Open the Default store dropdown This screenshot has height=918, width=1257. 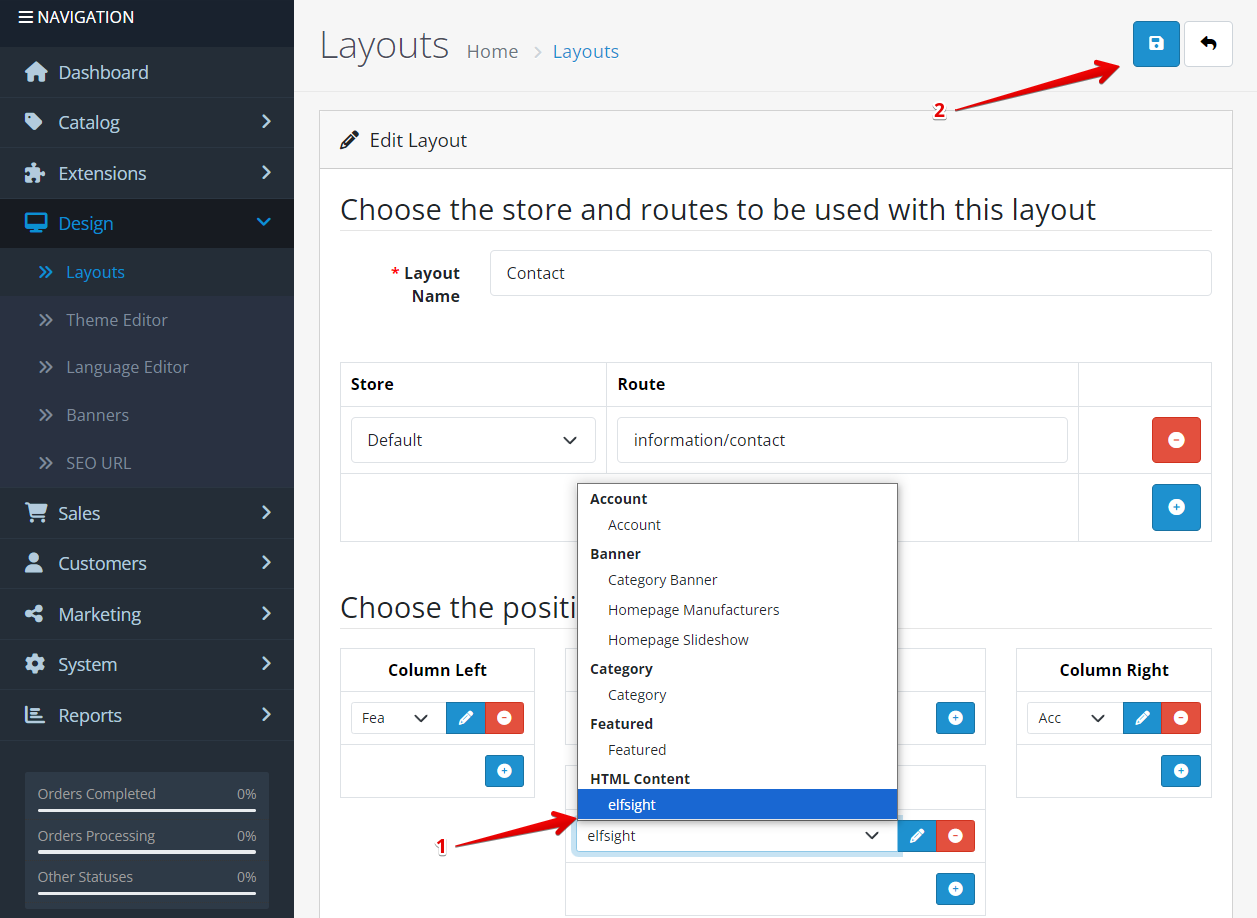tap(473, 440)
